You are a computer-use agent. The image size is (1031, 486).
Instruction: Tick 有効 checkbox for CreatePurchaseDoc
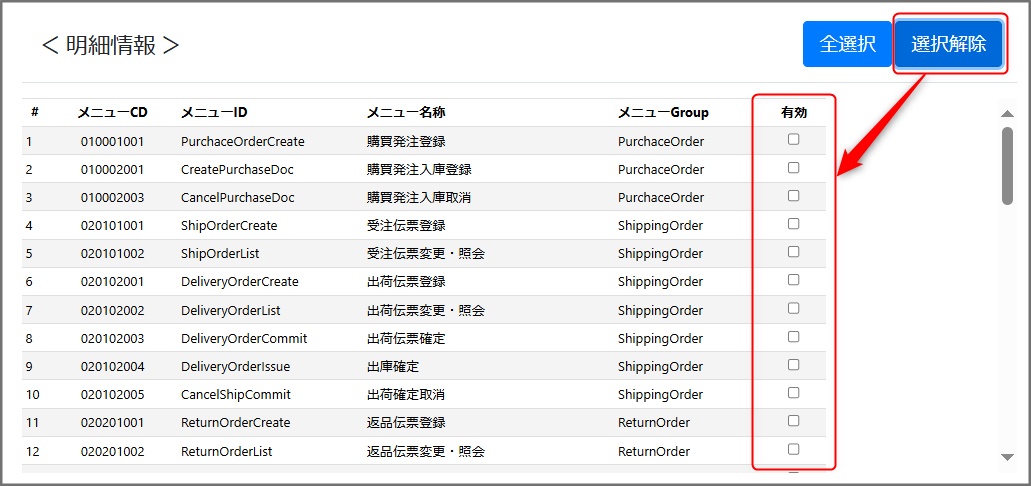(793, 168)
